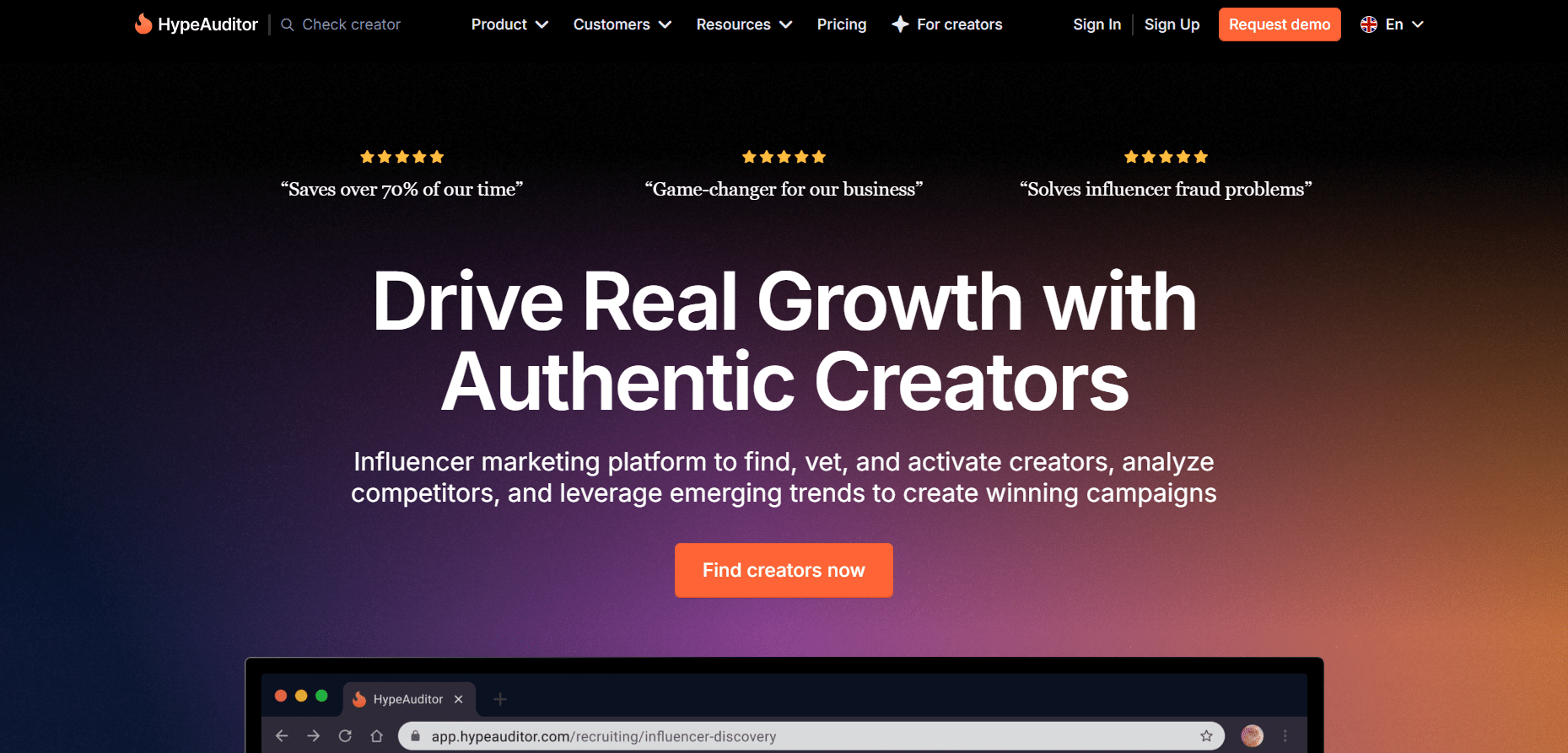Click the forward arrow in mock browser

(x=314, y=736)
